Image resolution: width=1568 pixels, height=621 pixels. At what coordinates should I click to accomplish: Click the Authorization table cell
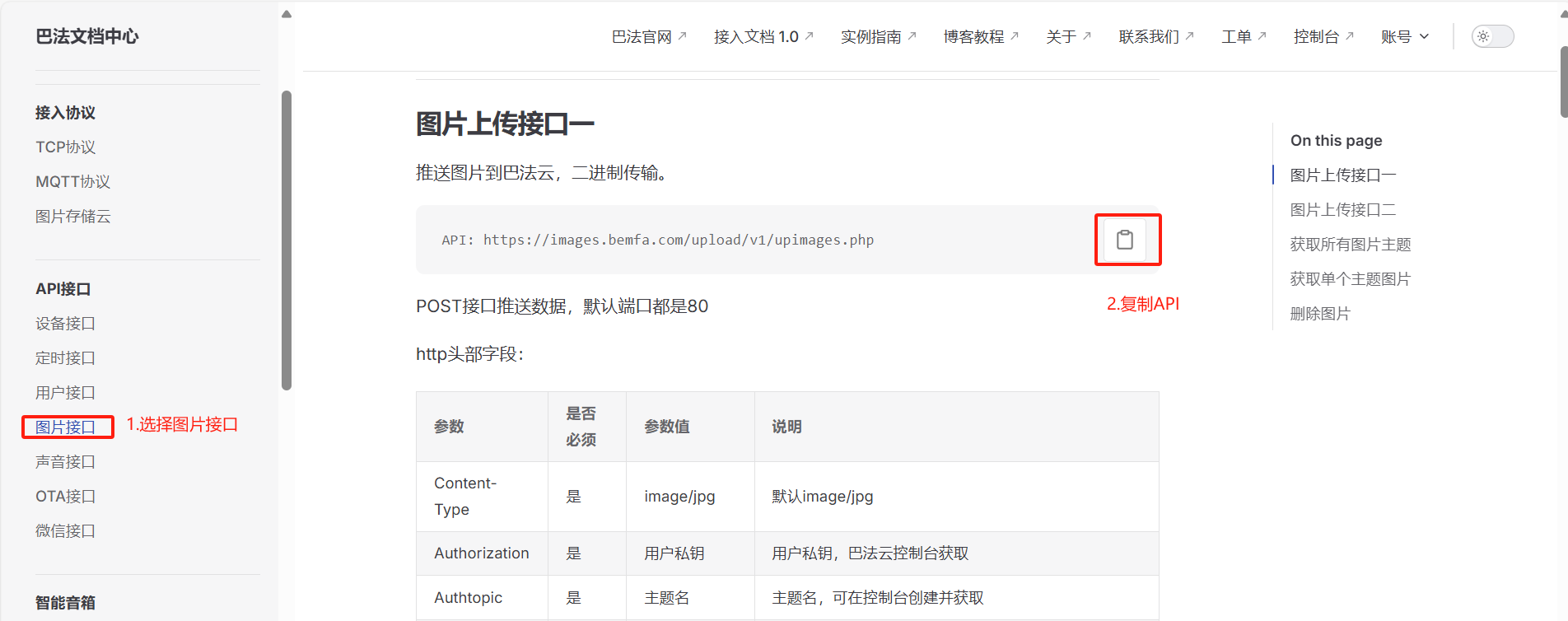[x=482, y=553]
